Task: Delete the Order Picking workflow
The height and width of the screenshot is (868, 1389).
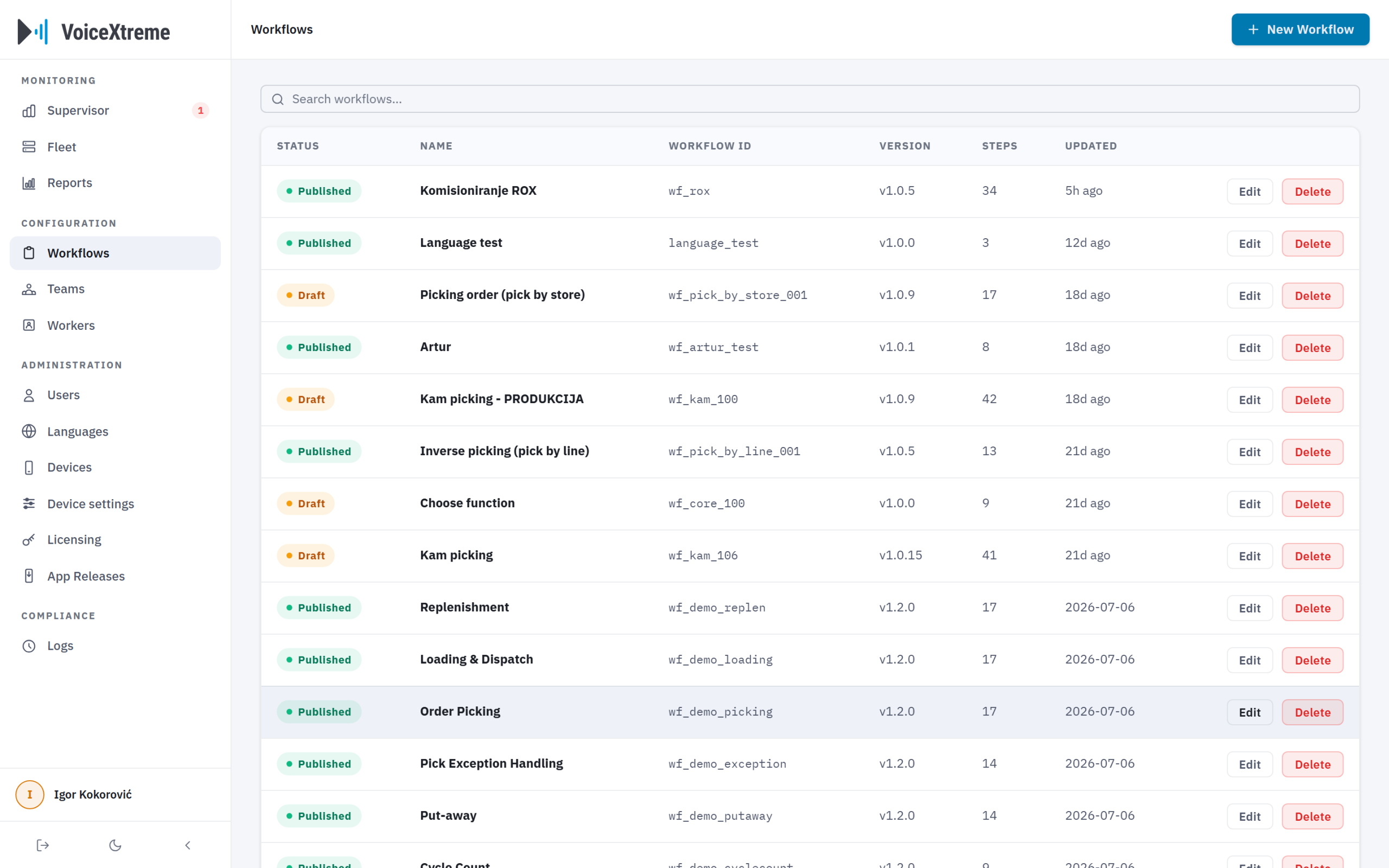Action: (1312, 713)
